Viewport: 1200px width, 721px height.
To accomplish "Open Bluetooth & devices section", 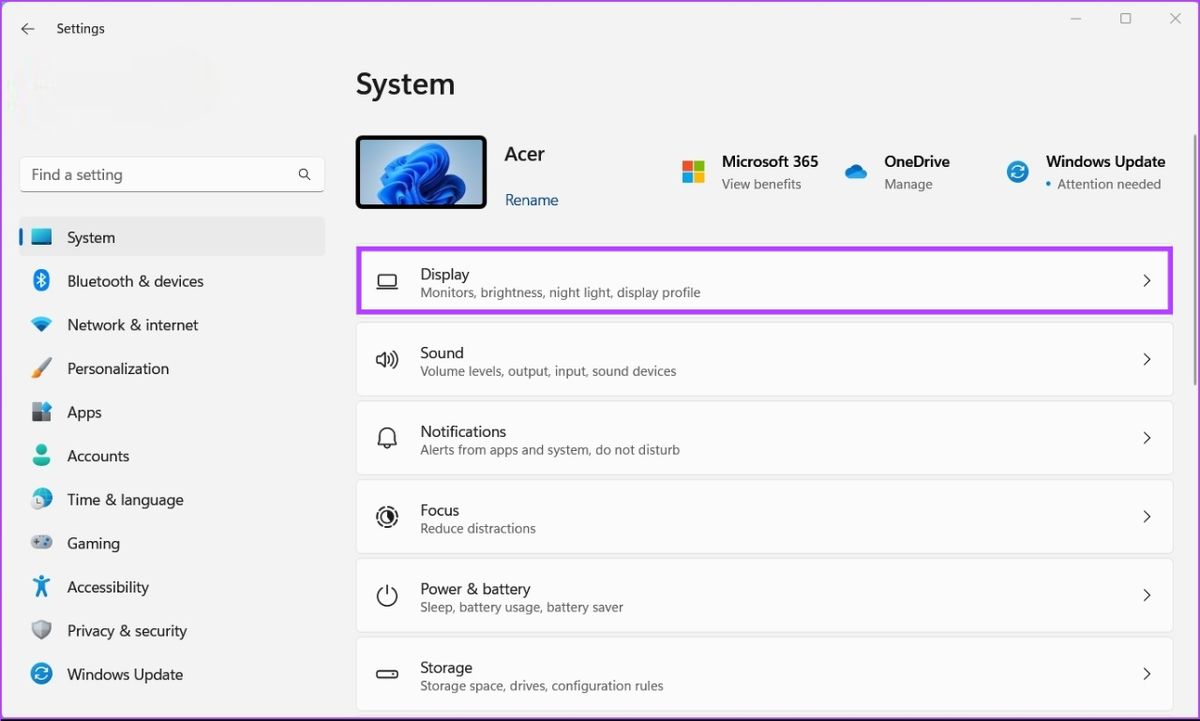I will (x=172, y=281).
